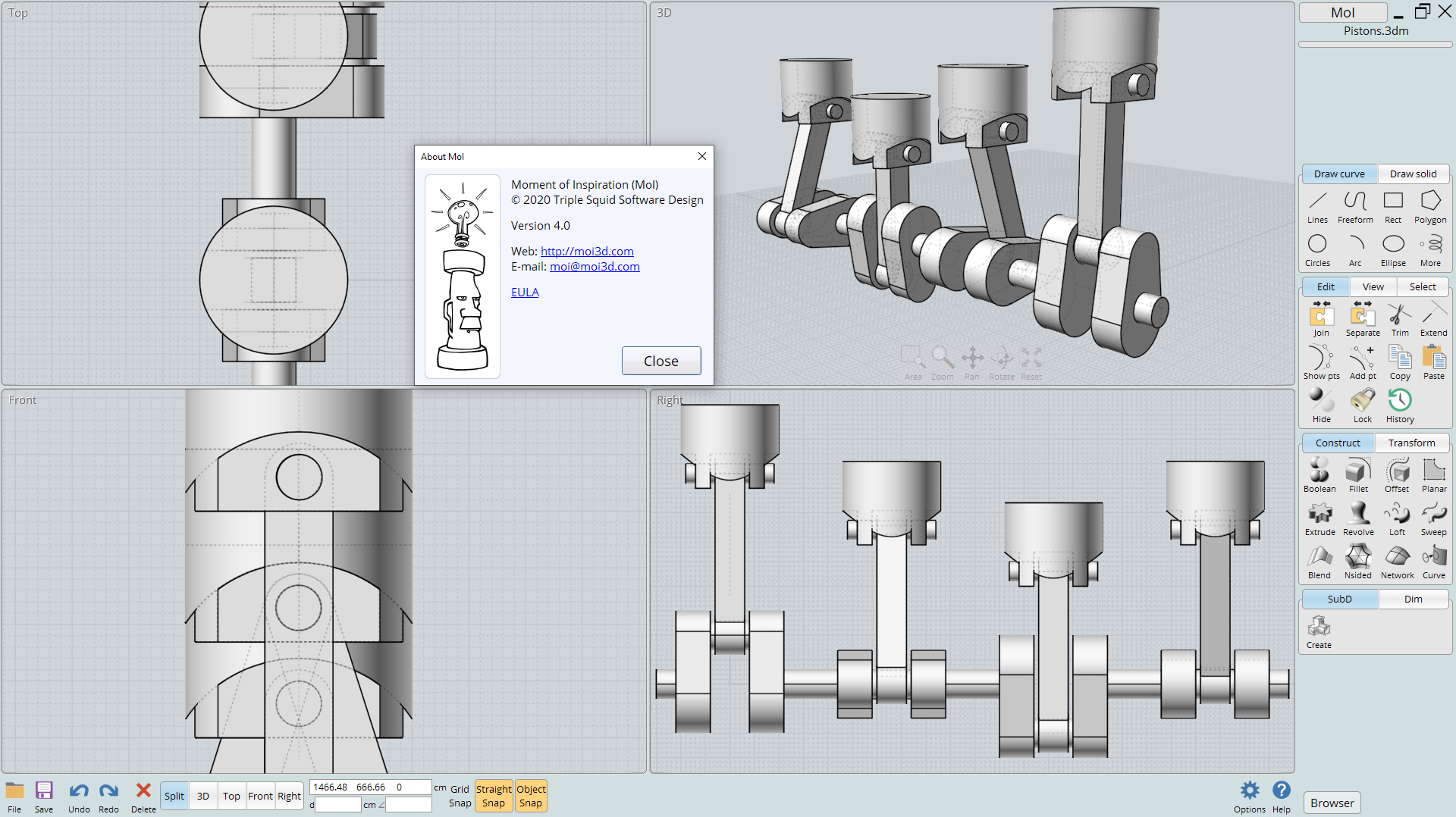
Task: Switch to the Dim tab
Action: [1414, 599]
